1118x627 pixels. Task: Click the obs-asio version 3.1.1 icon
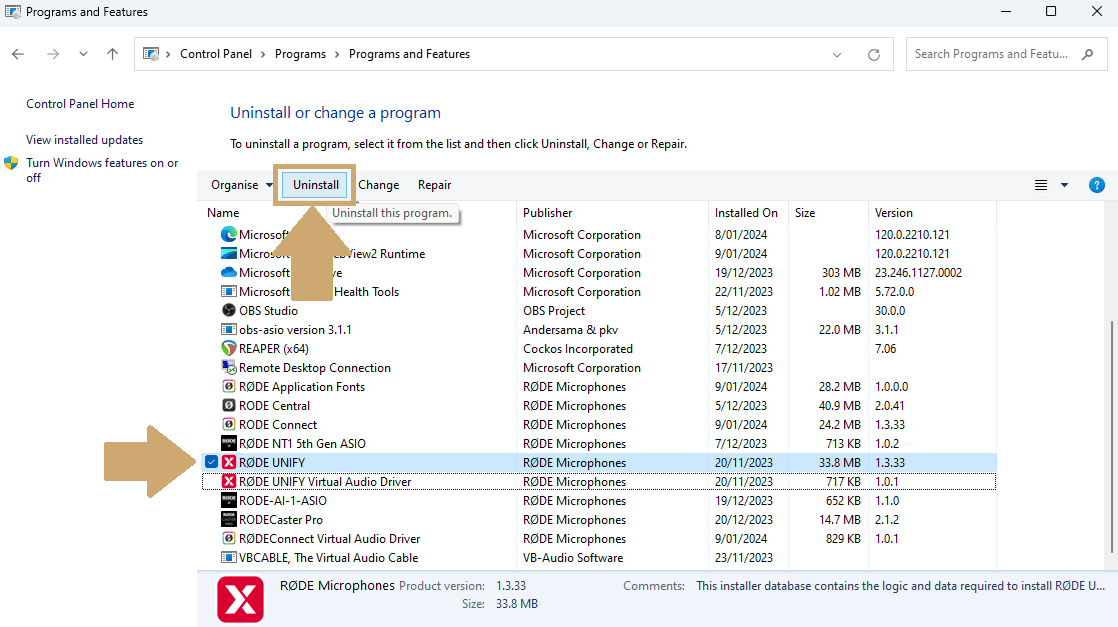228,330
